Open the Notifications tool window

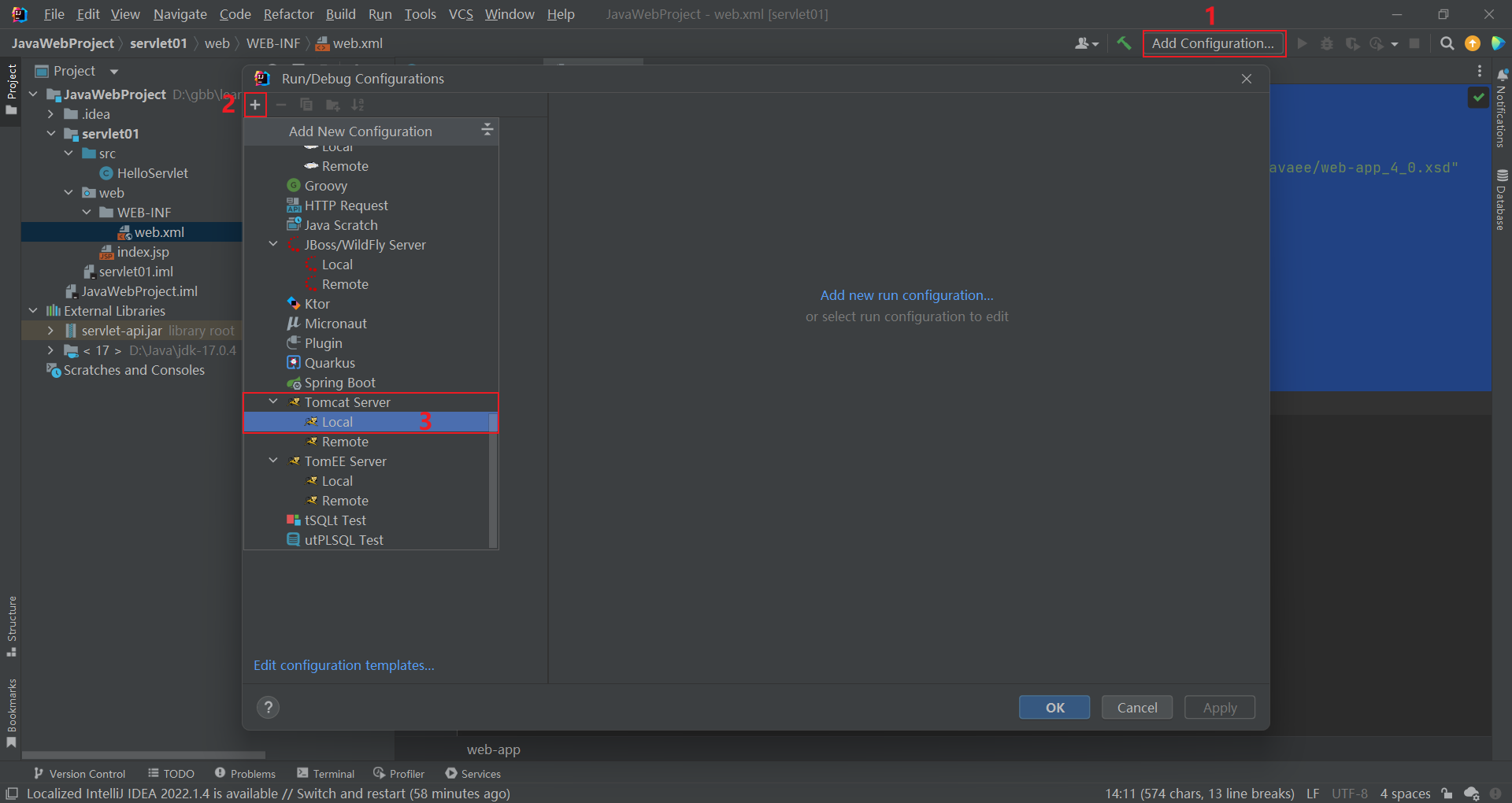(x=1502, y=108)
